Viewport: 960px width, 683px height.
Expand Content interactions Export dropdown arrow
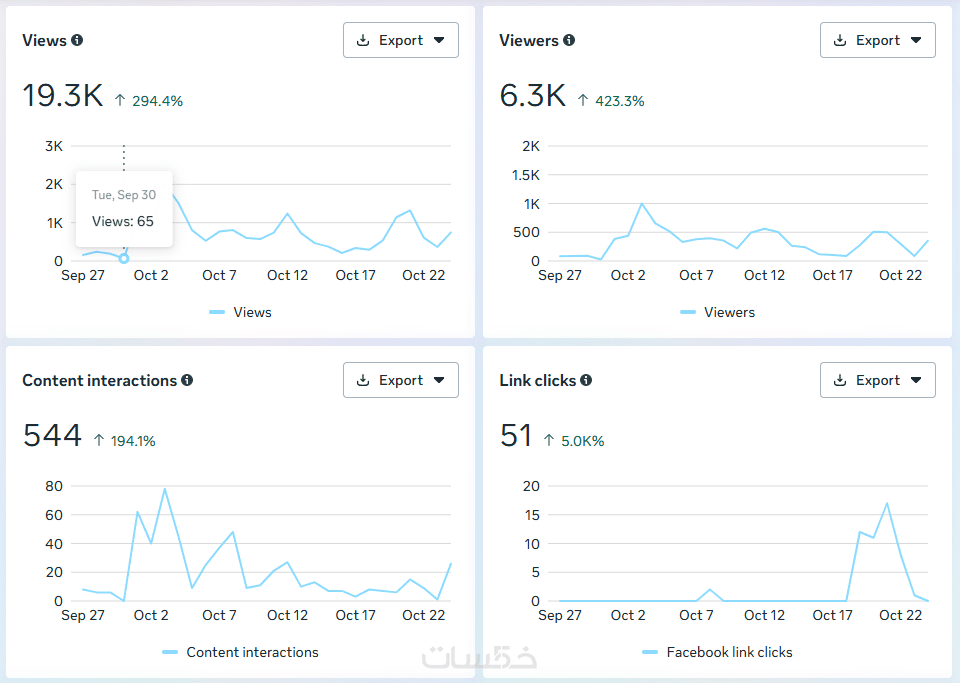439,380
